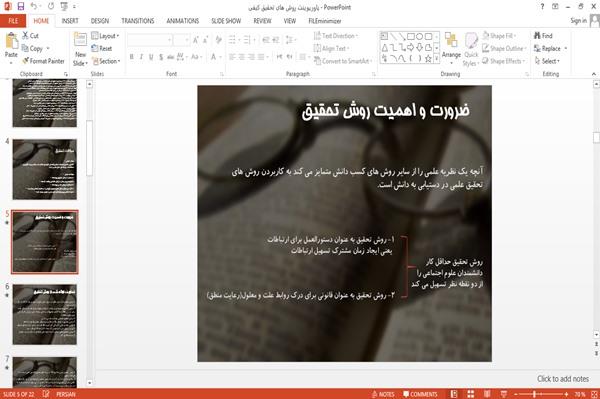Switch to the SLIDE SHOW tab

[x=226, y=21]
